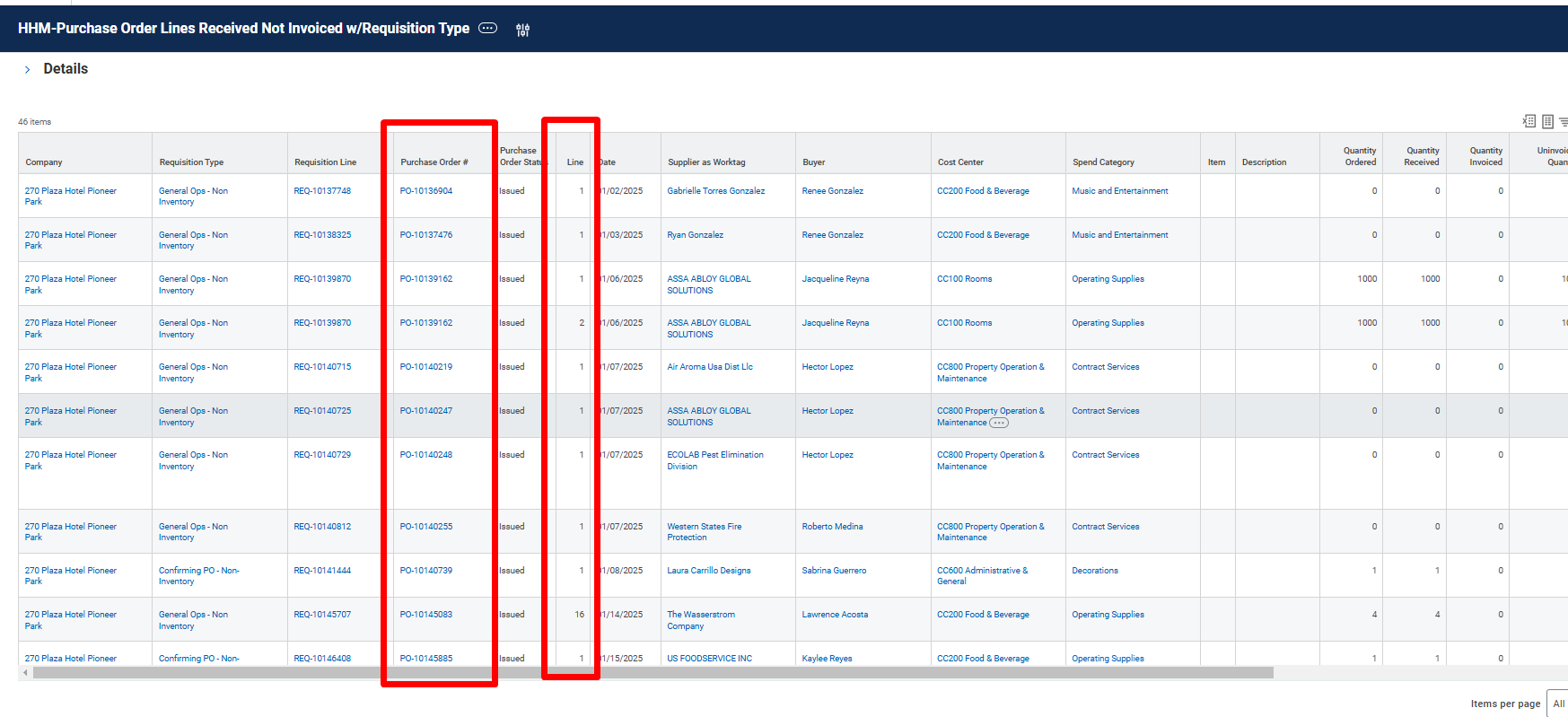This screenshot has width=1568, height=717.
Task: Open supplier US FOODSERVICE INC
Action: point(710,659)
